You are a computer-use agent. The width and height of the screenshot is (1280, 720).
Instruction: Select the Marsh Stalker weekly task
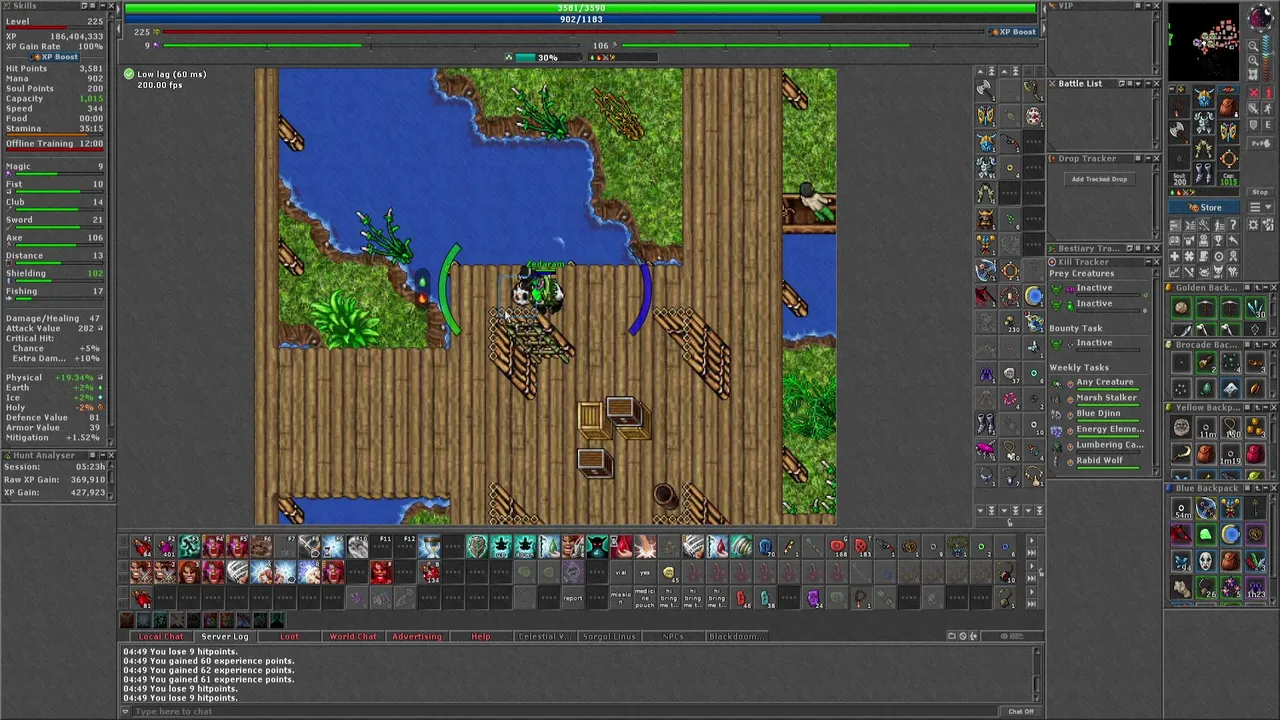click(1106, 398)
